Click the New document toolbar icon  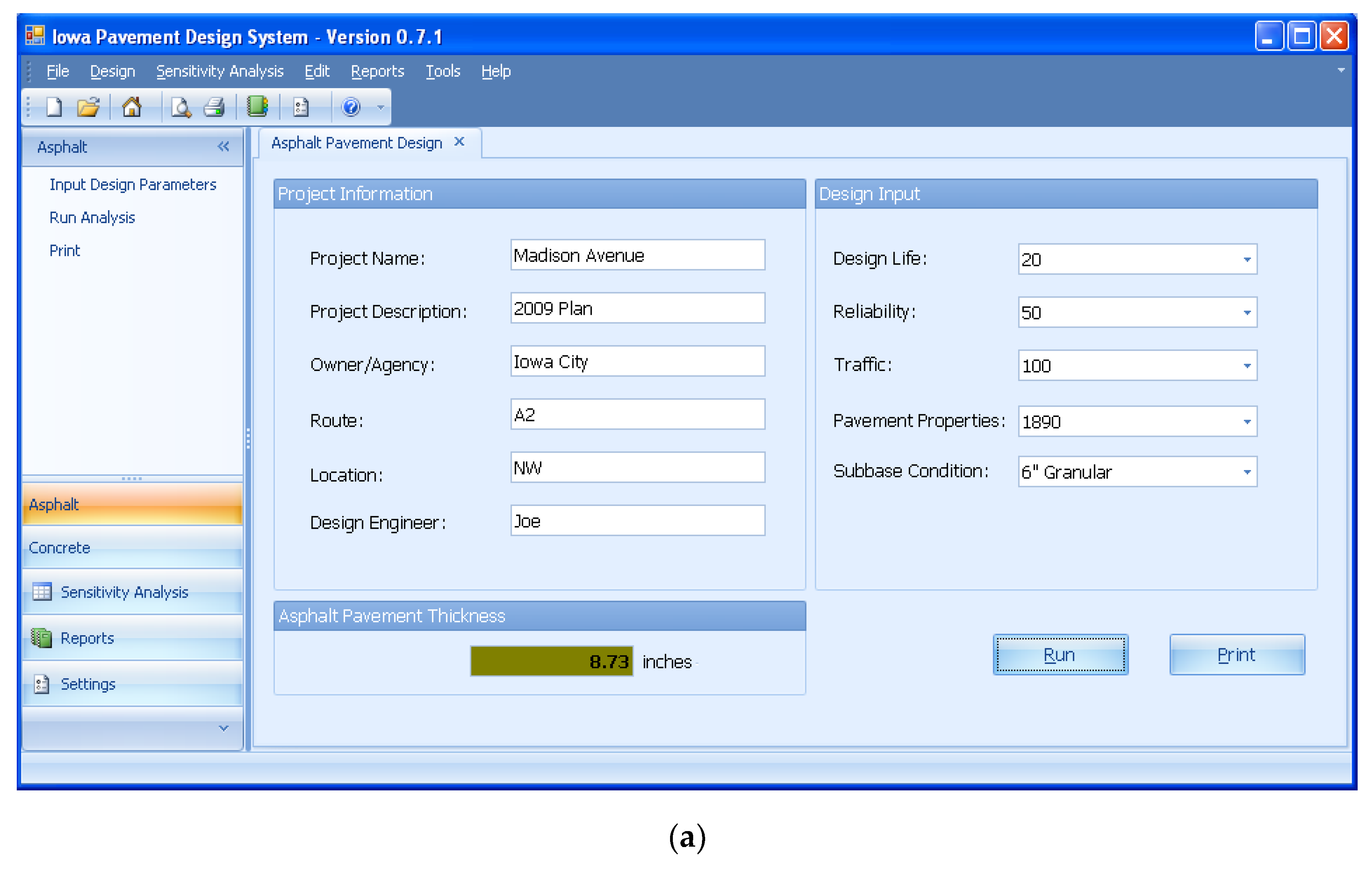pyautogui.click(x=54, y=107)
